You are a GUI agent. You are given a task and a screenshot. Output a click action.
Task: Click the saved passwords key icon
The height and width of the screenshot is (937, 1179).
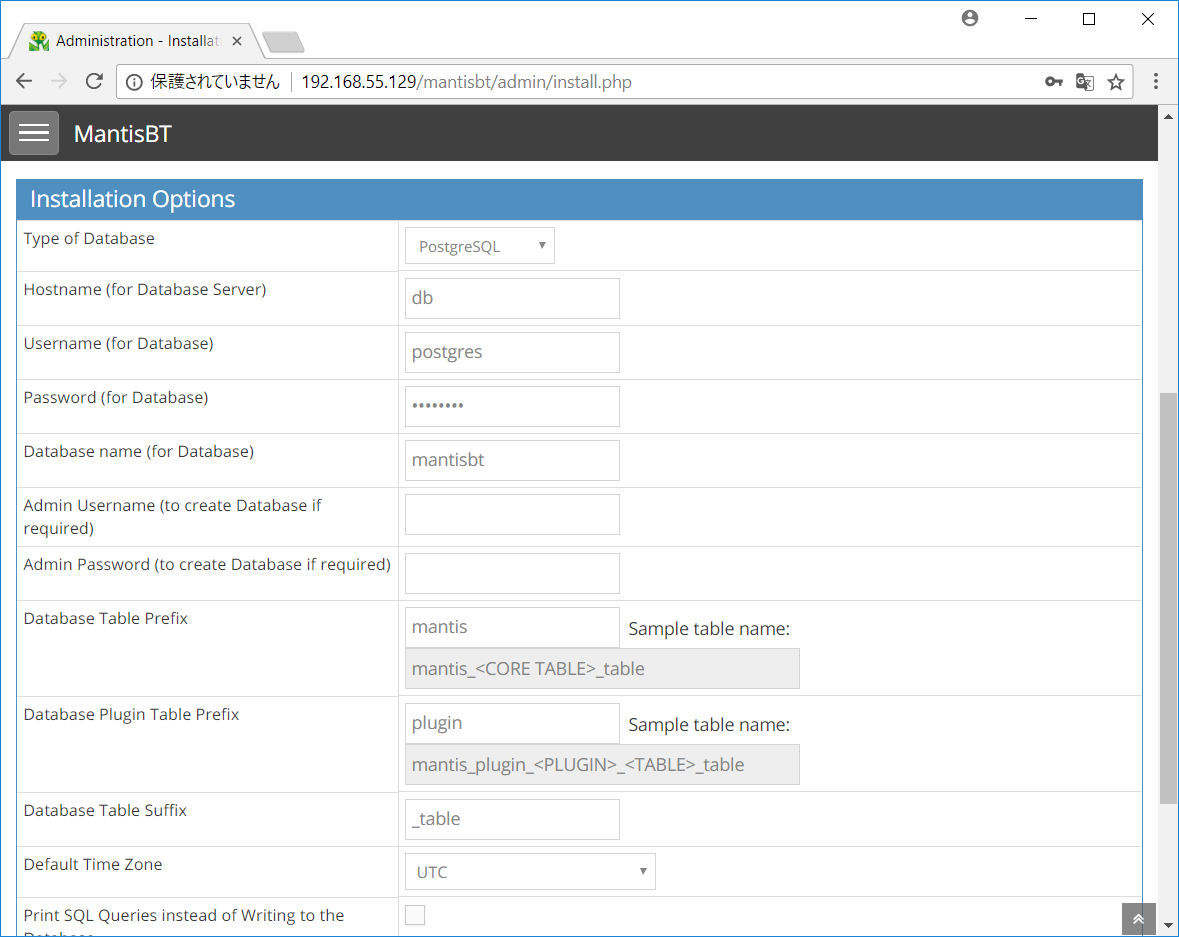1054,81
